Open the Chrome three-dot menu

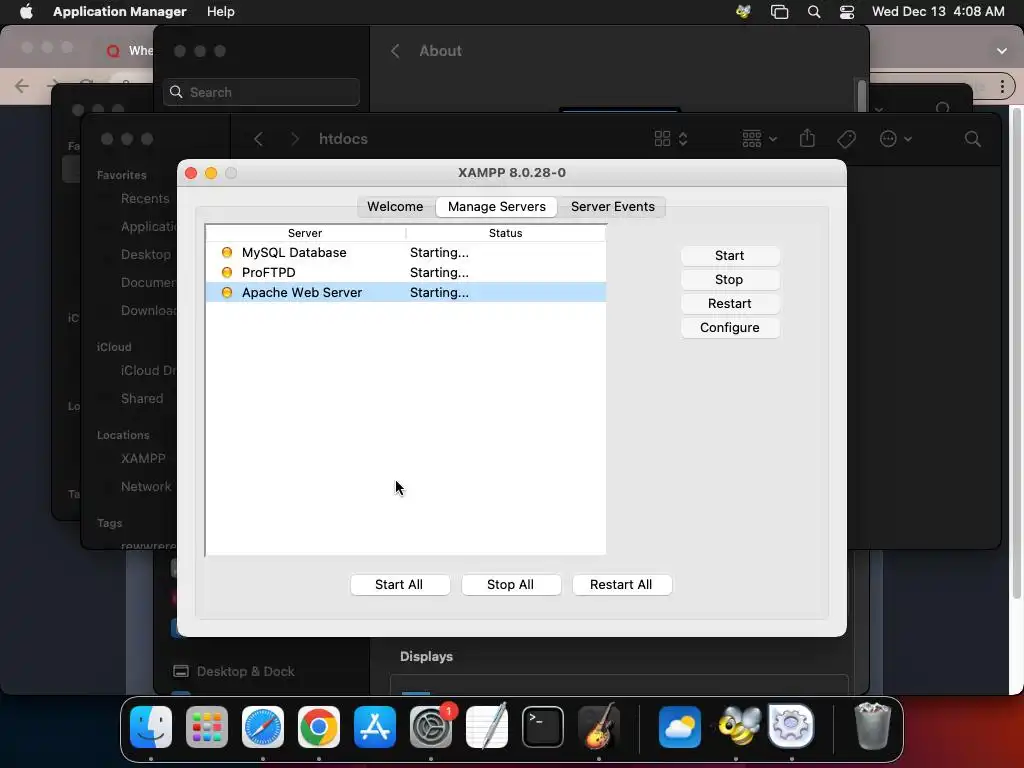pos(1002,86)
